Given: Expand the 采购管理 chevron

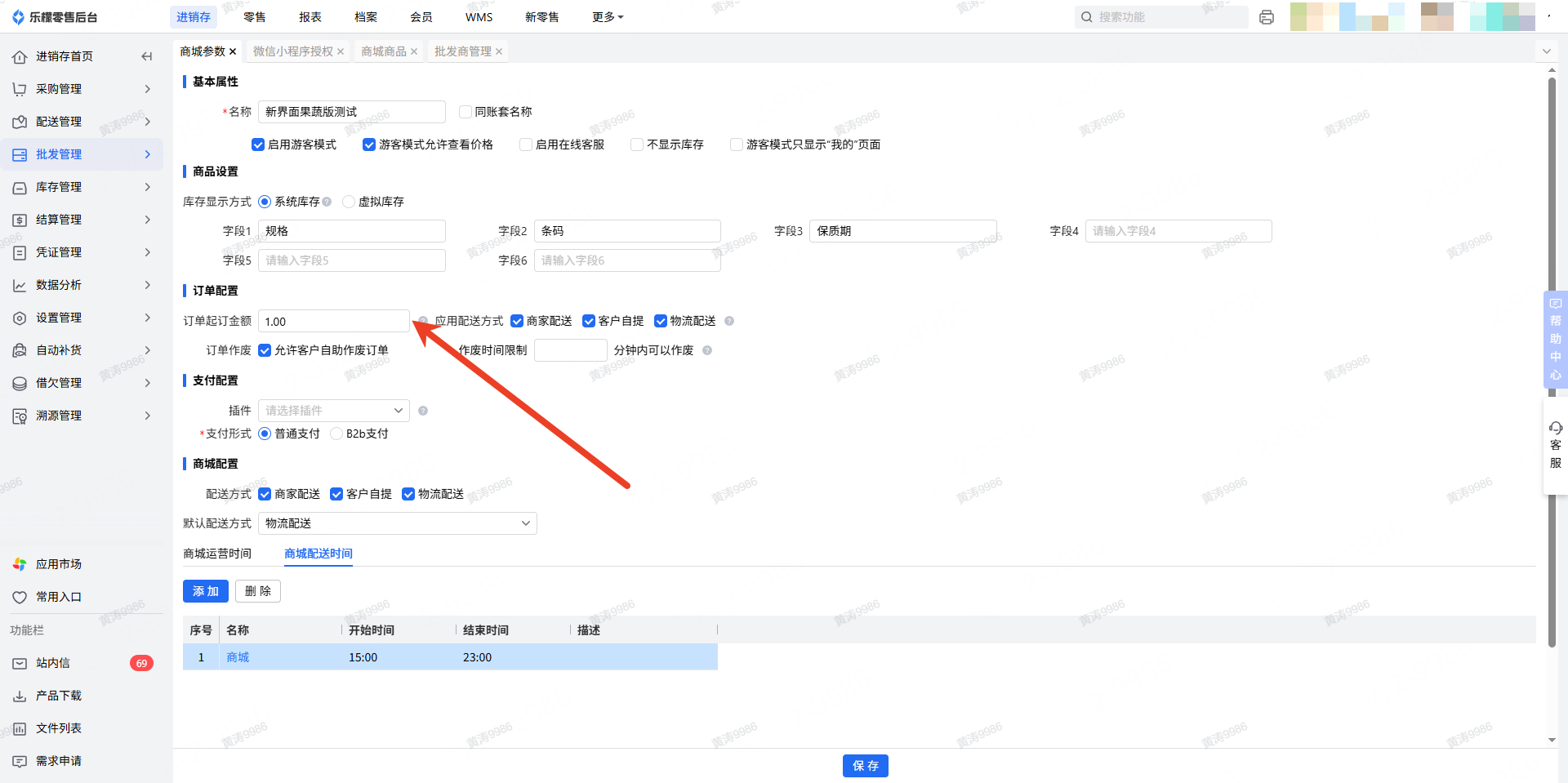Looking at the screenshot, I should pyautogui.click(x=148, y=89).
